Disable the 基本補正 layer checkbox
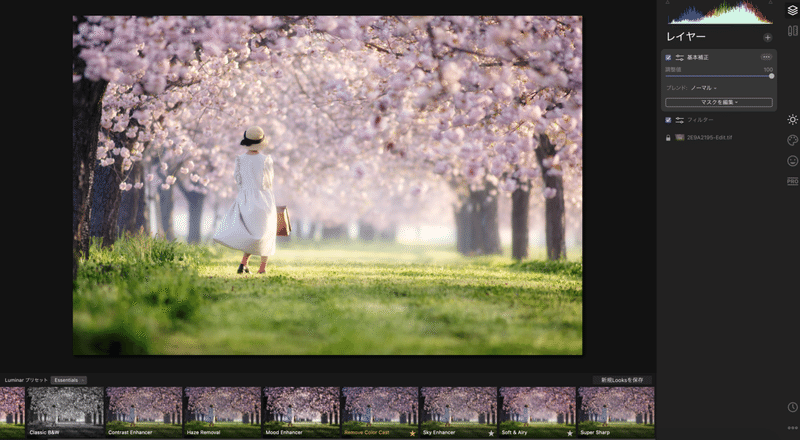The width and height of the screenshot is (800, 440). 668,58
